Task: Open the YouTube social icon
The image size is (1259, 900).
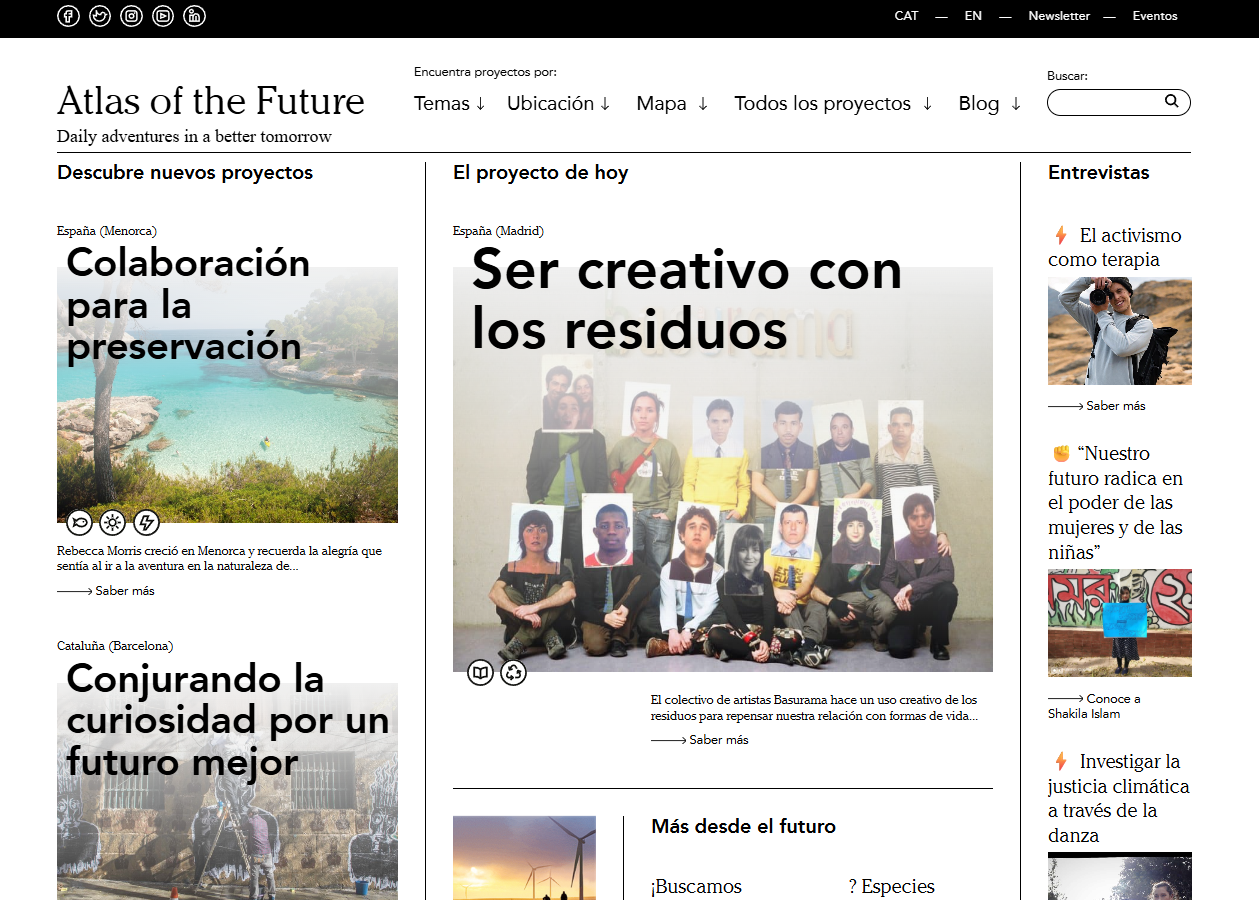Action: (x=163, y=16)
